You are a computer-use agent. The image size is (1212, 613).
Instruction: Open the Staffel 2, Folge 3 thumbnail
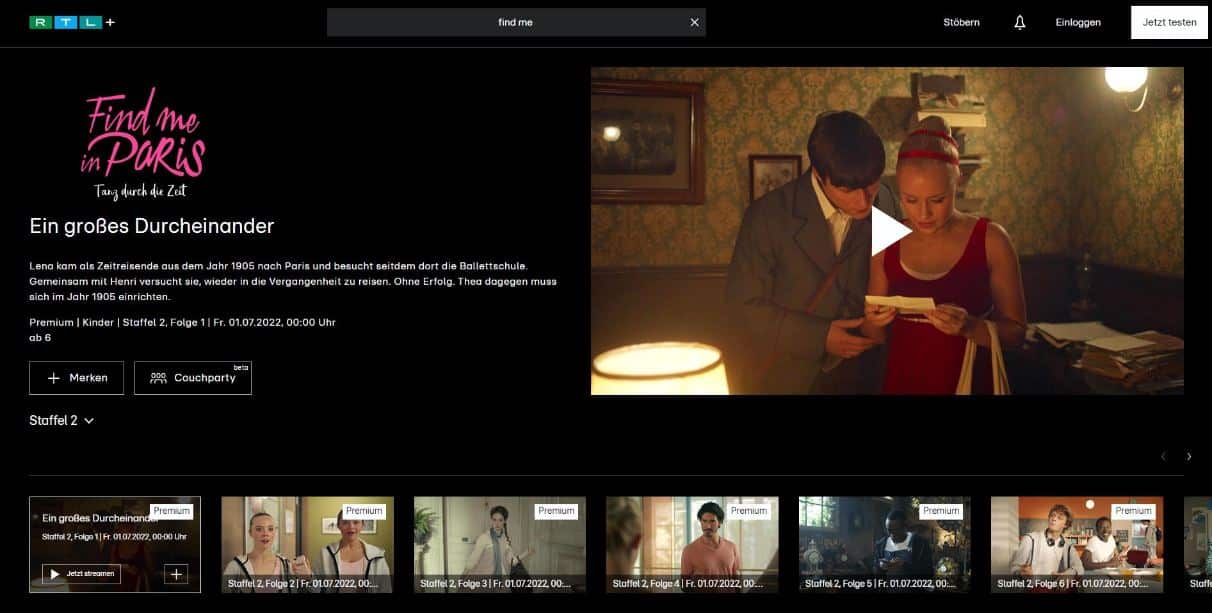pos(500,544)
